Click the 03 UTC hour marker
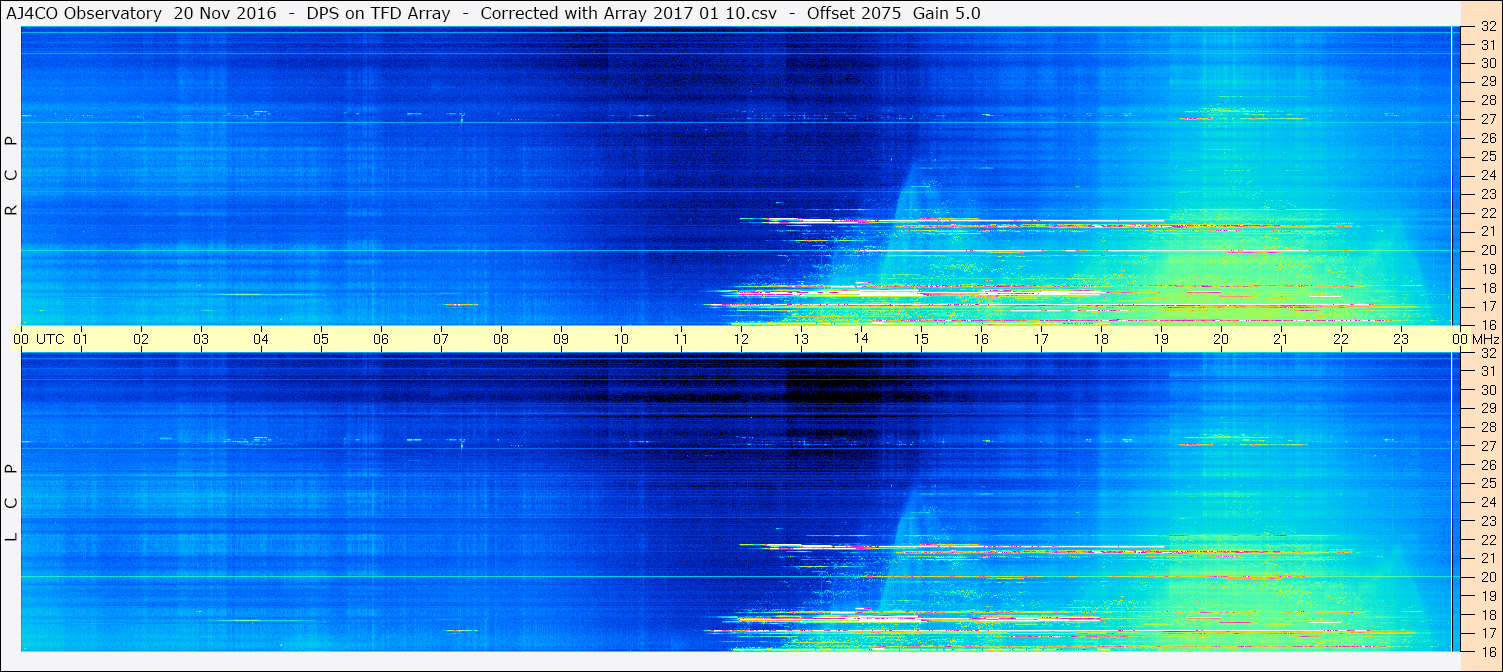This screenshot has width=1503, height=672. (201, 339)
